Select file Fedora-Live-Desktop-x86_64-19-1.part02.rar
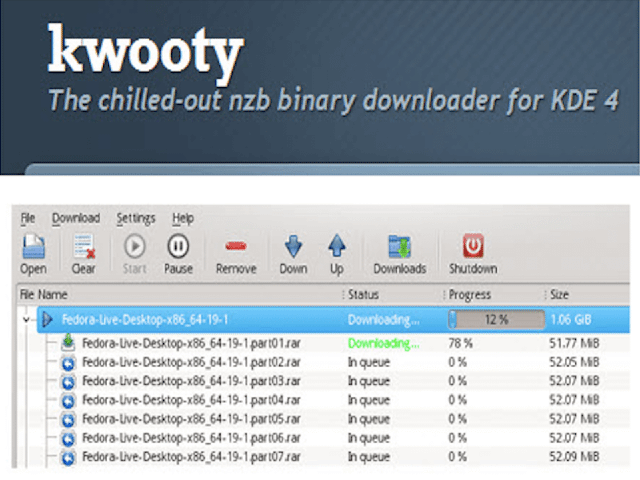Screen dimensions: 640x480 click(x=191, y=362)
